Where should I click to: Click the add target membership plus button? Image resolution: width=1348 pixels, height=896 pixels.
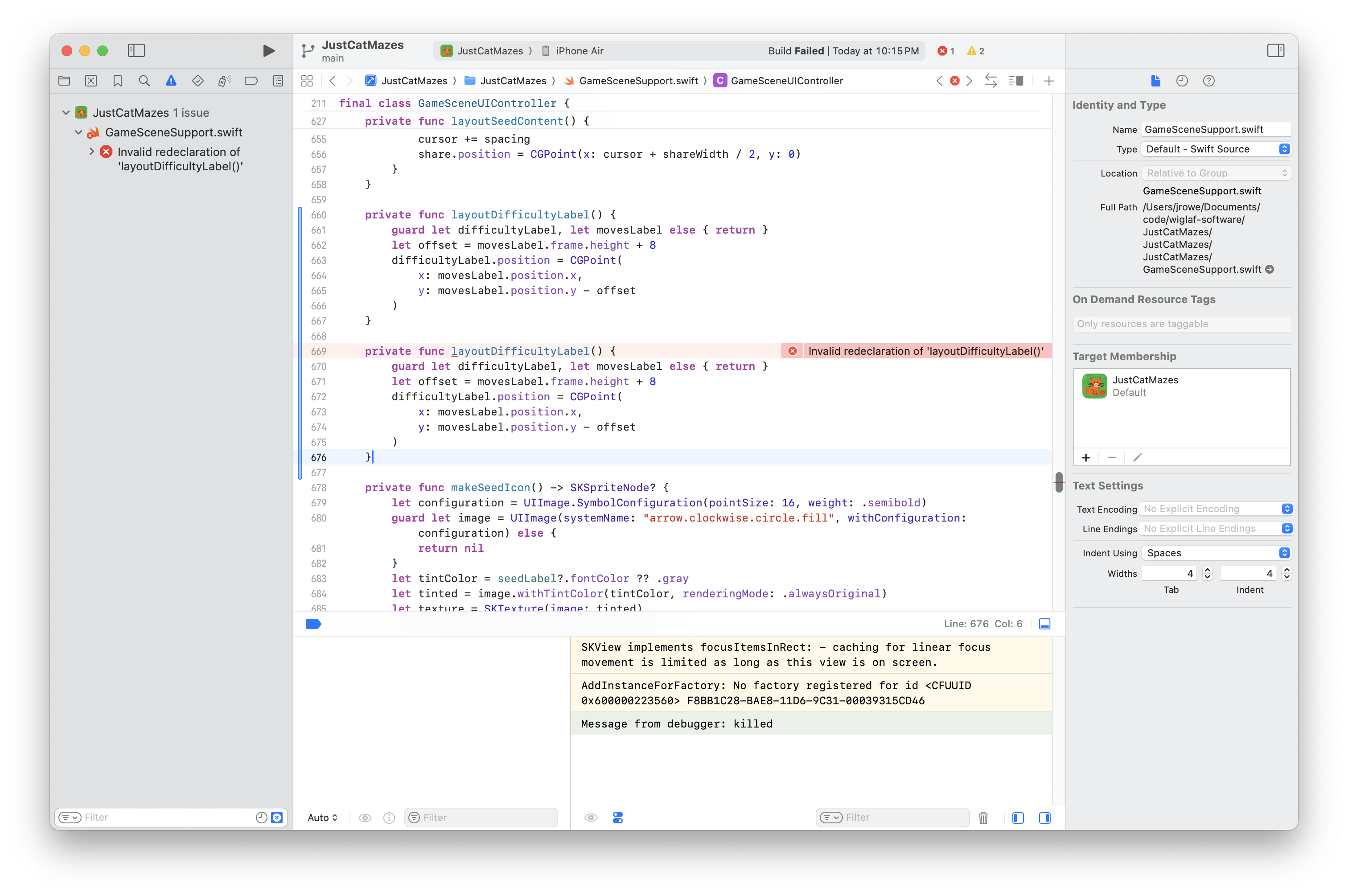pyautogui.click(x=1086, y=457)
